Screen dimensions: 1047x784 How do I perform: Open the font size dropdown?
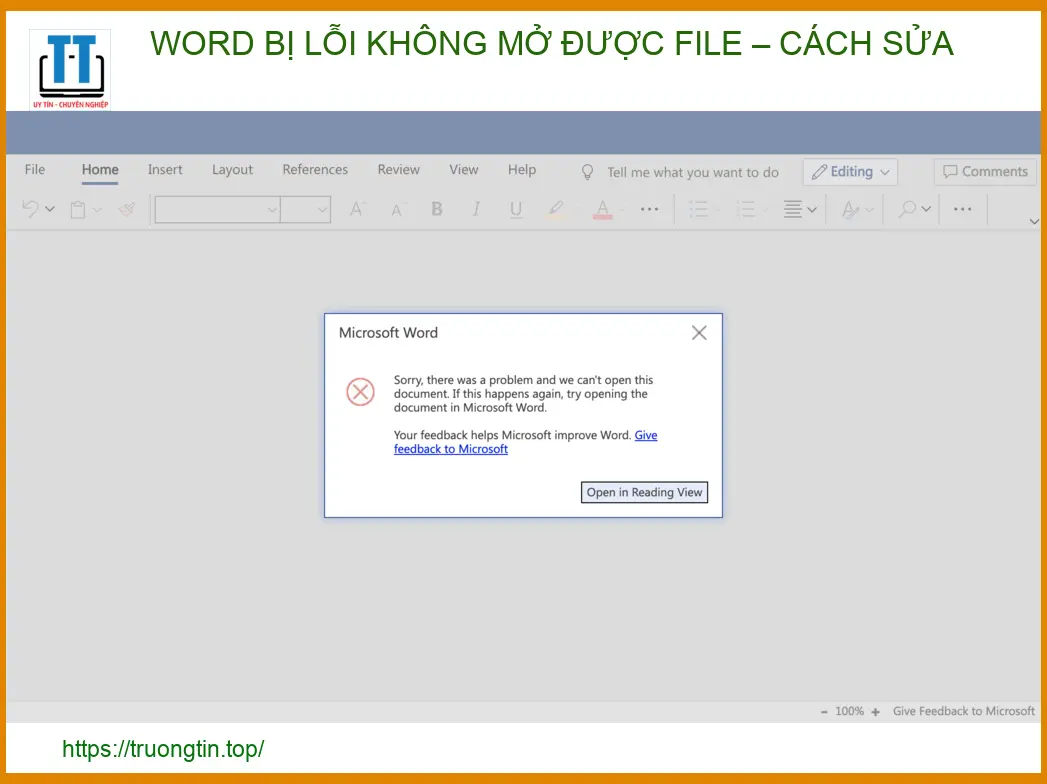pyautogui.click(x=306, y=209)
